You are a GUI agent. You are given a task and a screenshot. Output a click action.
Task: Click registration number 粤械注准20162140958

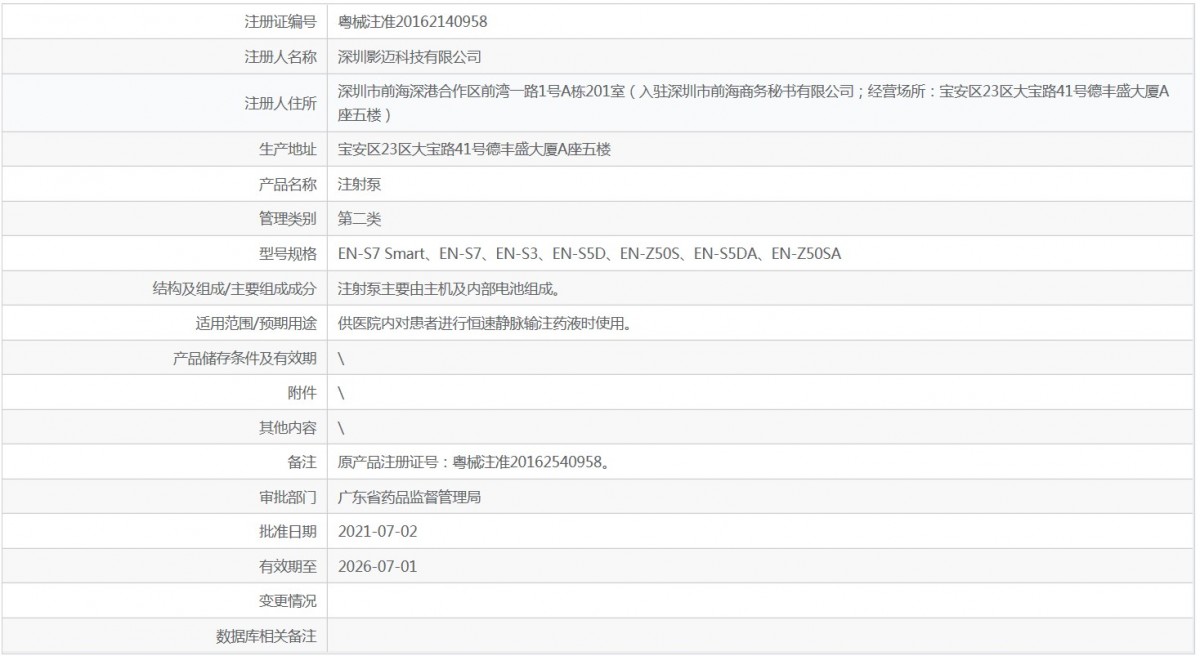[414, 21]
